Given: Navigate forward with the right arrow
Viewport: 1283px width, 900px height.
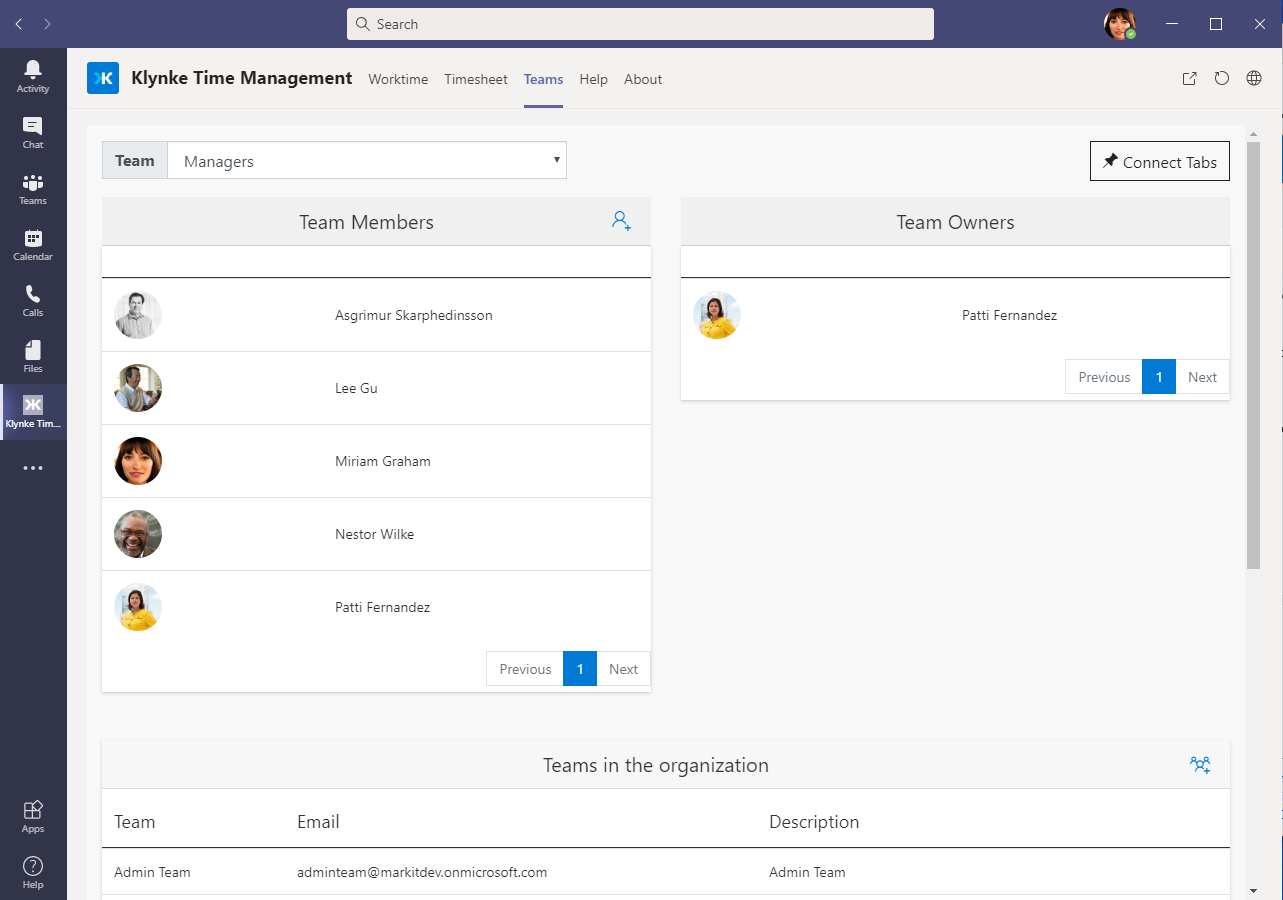Looking at the screenshot, I should [x=48, y=24].
